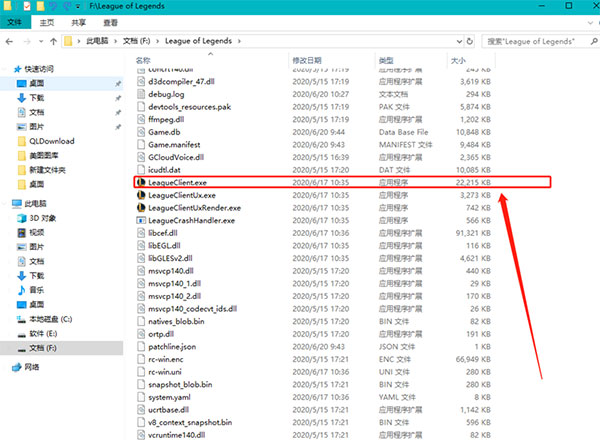This screenshot has width=600, height=440.
Task: Switch to the 主页 ribbon tab
Action: (x=47, y=23)
